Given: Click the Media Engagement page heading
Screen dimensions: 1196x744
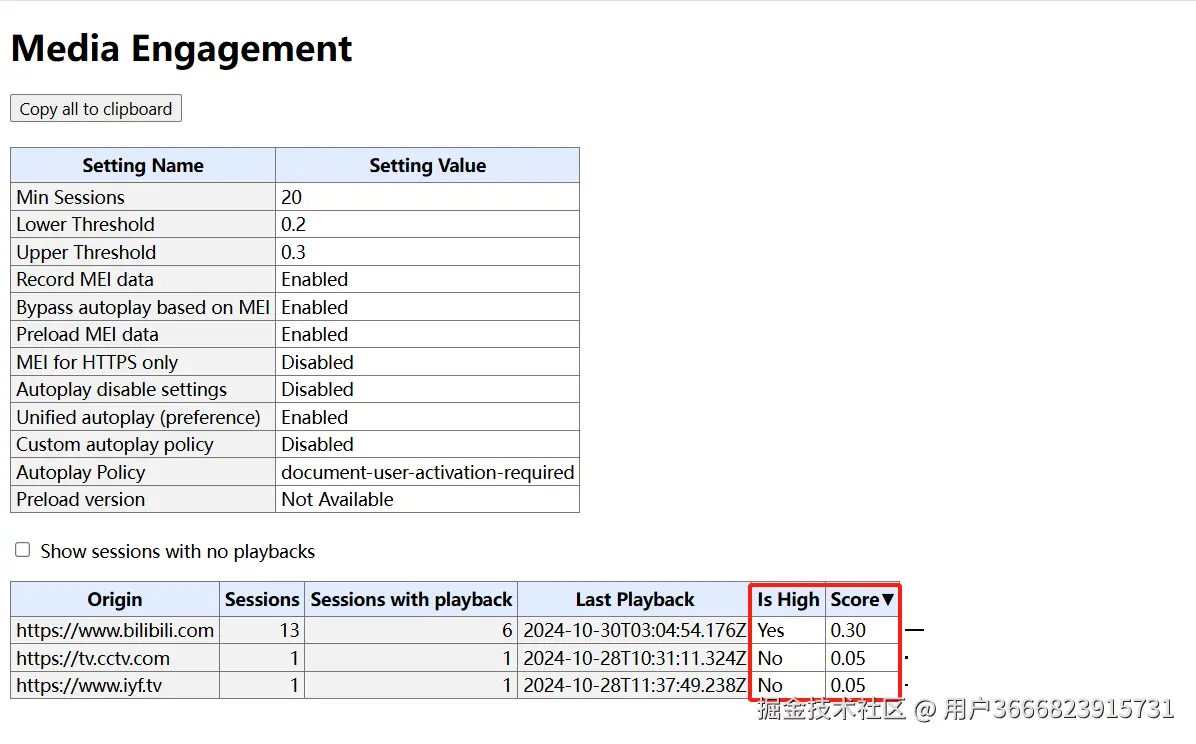Looking at the screenshot, I should pyautogui.click(x=182, y=48).
